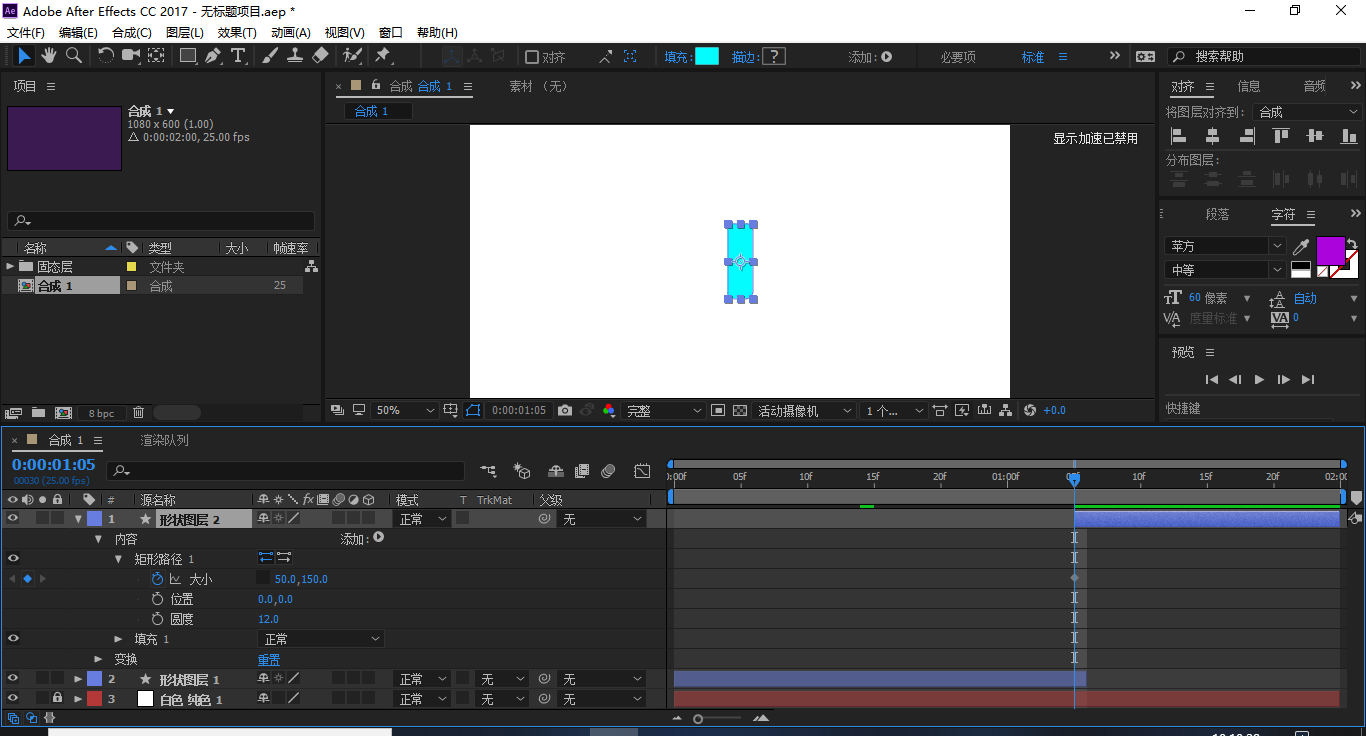Screen dimensions: 1366x736
Task: Click the purple fill swatch in Character panel
Action: click(x=1331, y=251)
